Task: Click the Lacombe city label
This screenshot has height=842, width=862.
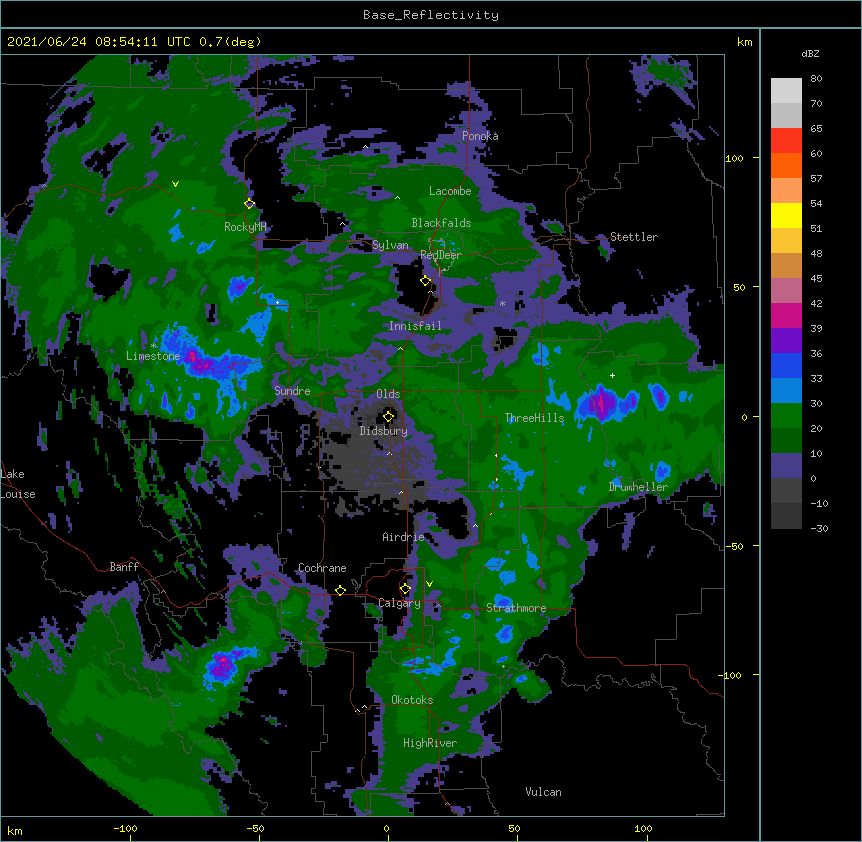Action: pos(450,191)
